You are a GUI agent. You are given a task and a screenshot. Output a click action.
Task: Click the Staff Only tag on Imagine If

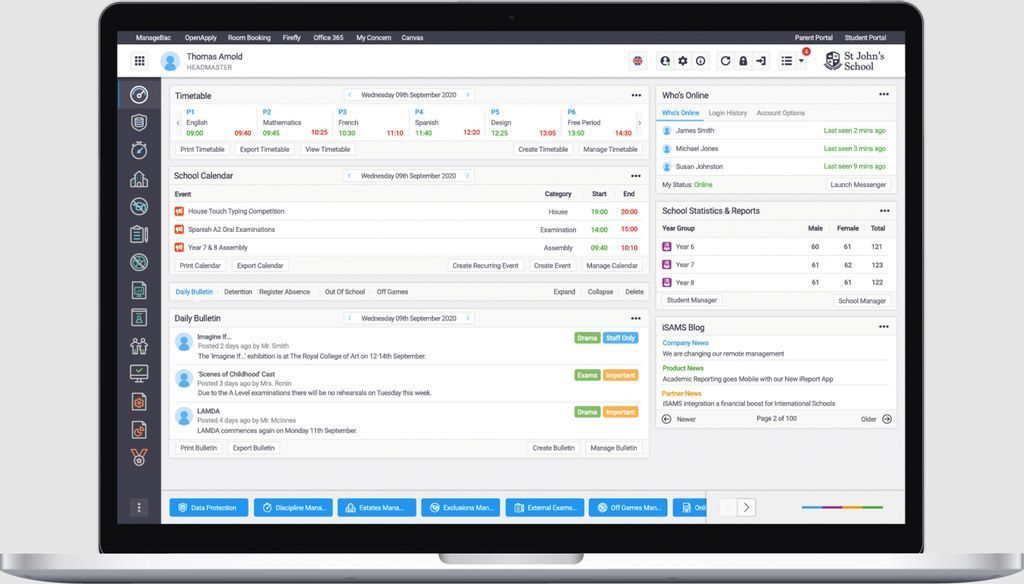[620, 338]
